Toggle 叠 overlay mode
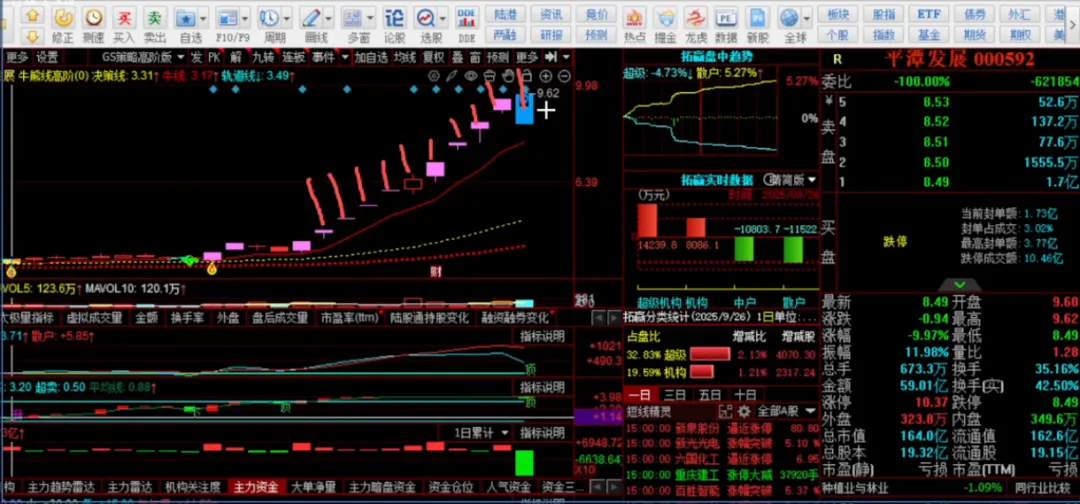 coord(457,56)
